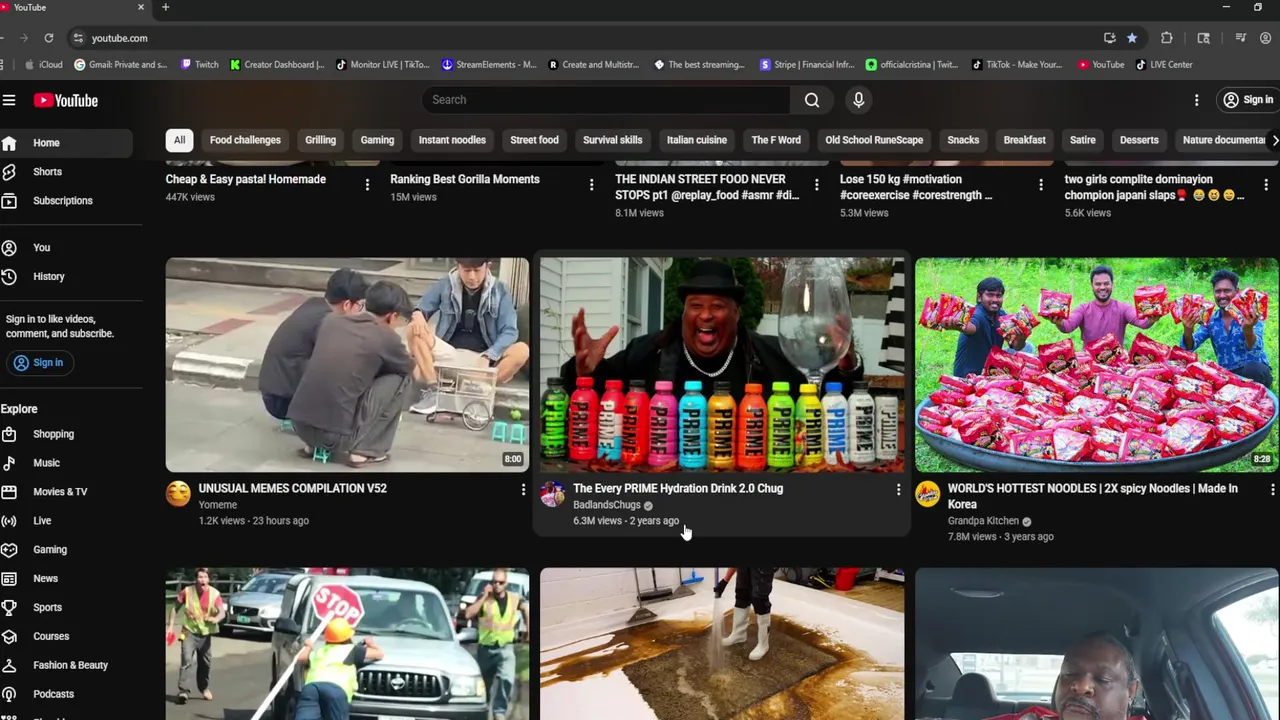The height and width of the screenshot is (720, 1280).
Task: Select the Instant noodles chip
Action: point(452,140)
